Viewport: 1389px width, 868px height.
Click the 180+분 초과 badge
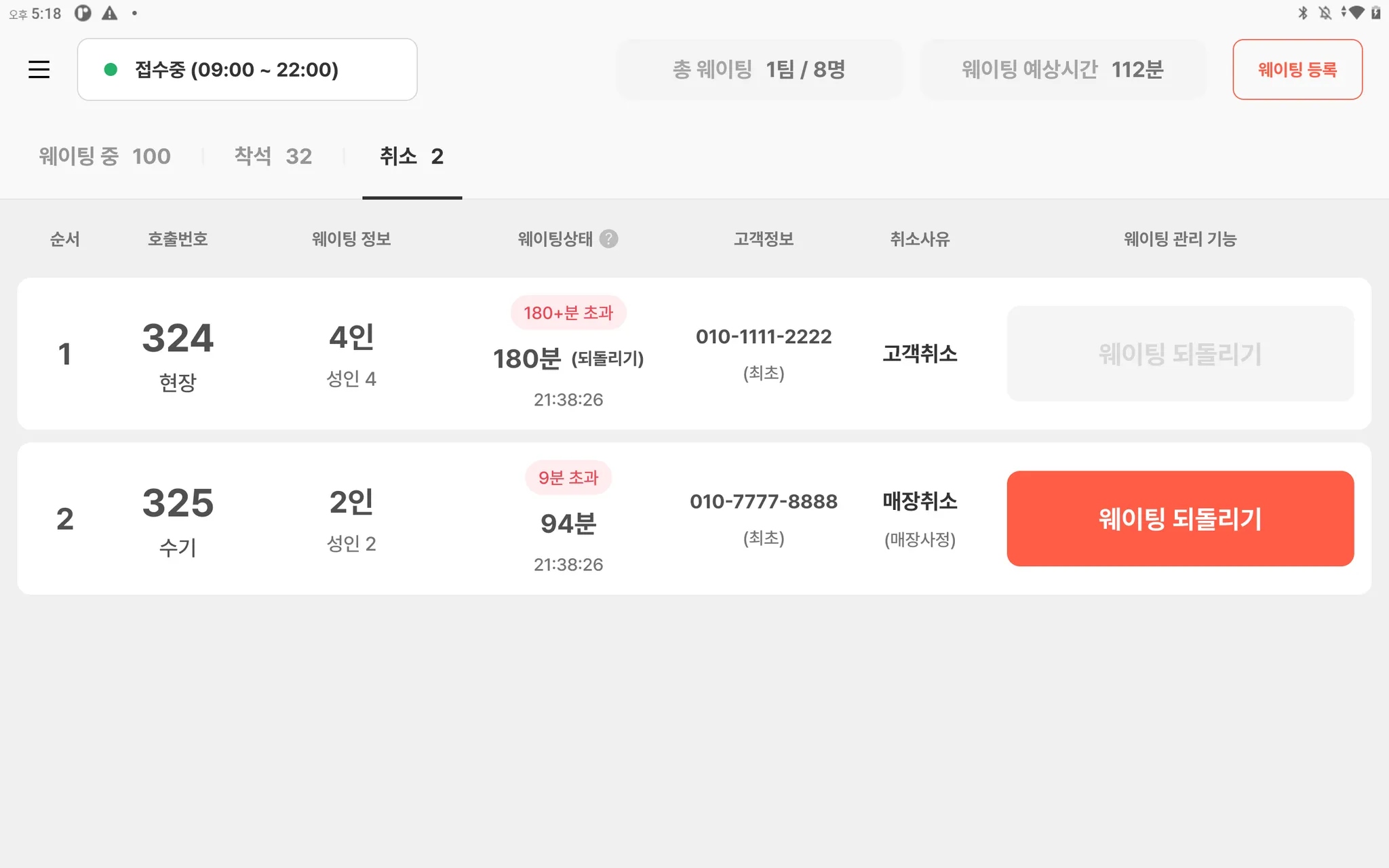click(x=568, y=313)
